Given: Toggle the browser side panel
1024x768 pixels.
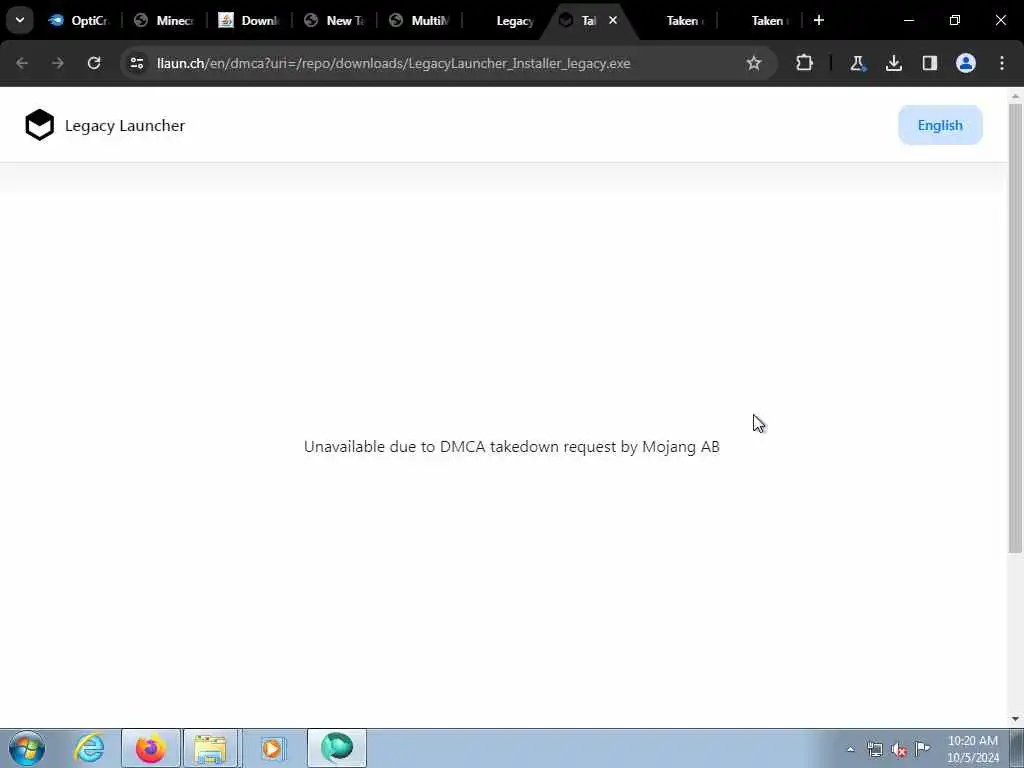Looking at the screenshot, I should pyautogui.click(x=930, y=63).
